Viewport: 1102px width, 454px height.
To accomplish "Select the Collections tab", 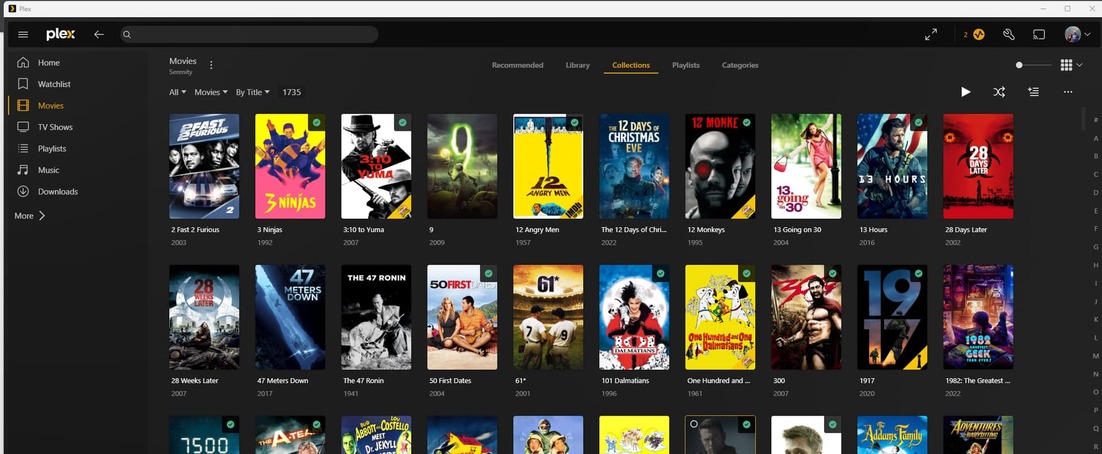I will [631, 65].
